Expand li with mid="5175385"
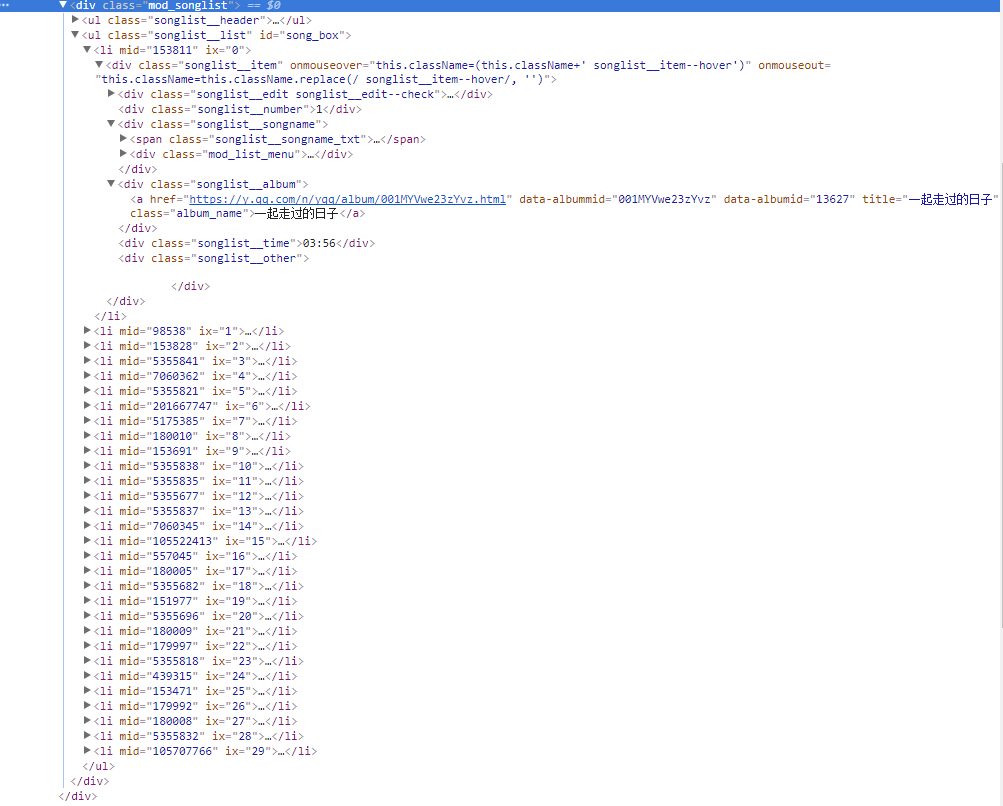Viewport: 1003px width, 806px height. click(87, 421)
